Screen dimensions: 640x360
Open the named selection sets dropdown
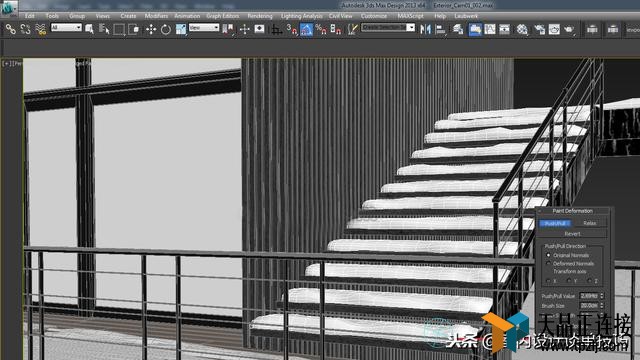tap(388, 27)
